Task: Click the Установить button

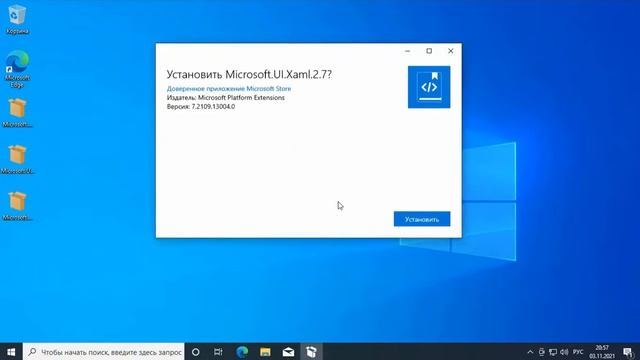Action: coord(422,219)
